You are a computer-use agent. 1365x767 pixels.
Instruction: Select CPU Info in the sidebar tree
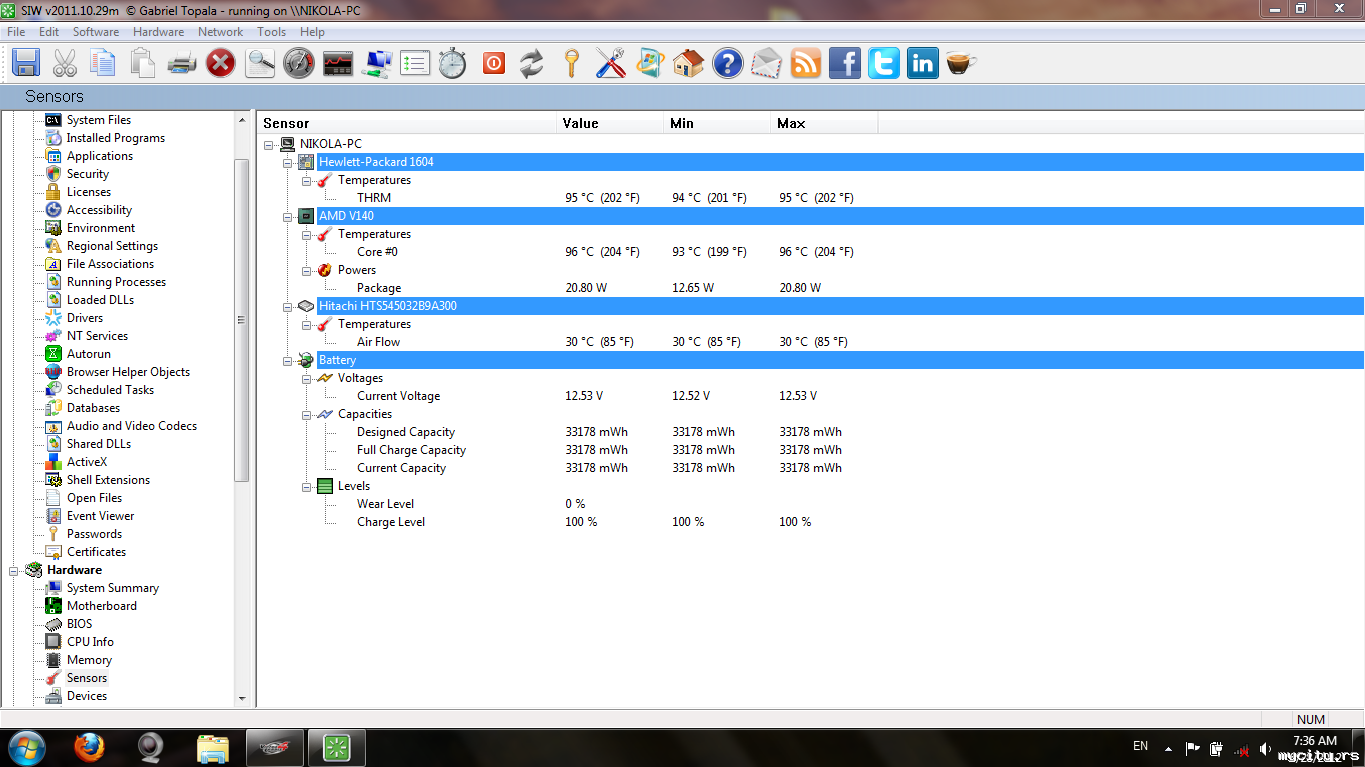point(90,642)
